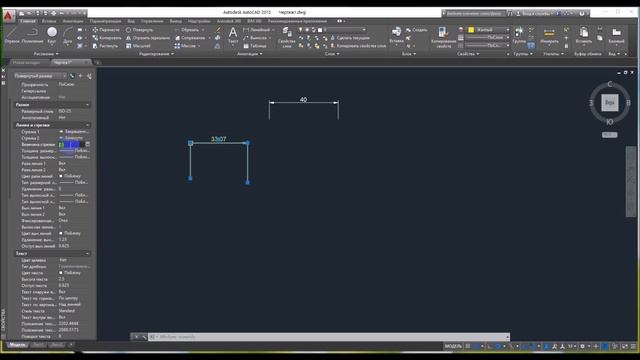Screen dimensions: 640x360
Task: Click the Измерить measure tool
Action: [x=549, y=35]
